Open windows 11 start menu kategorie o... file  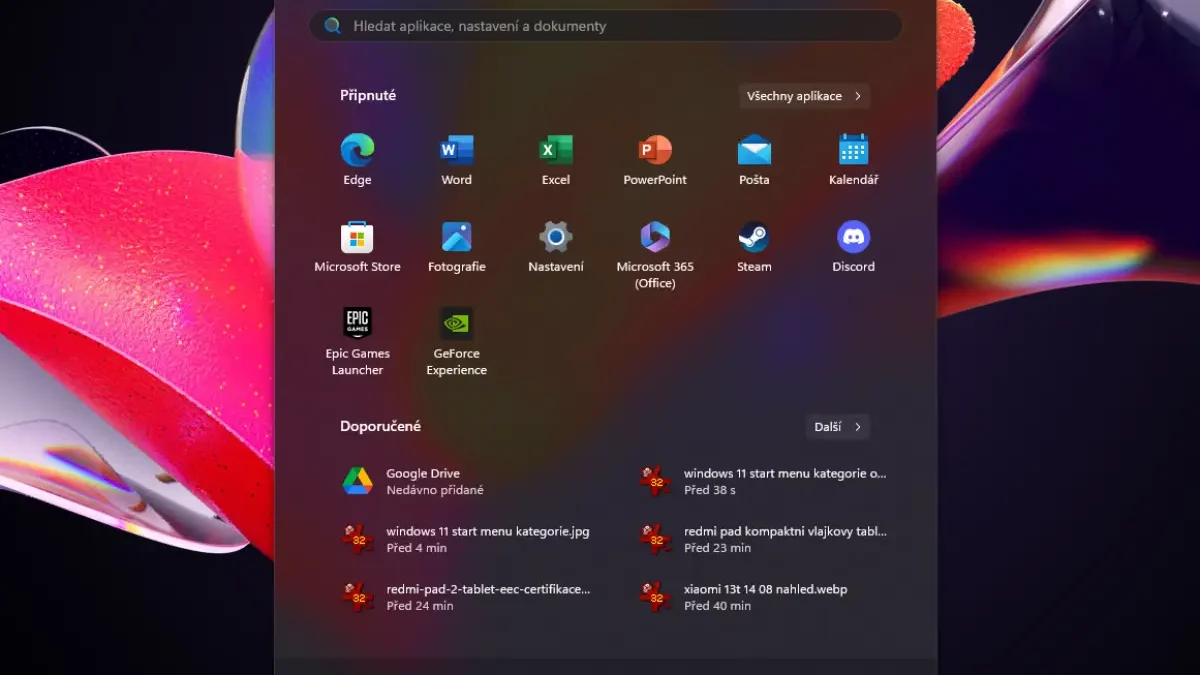(765, 481)
